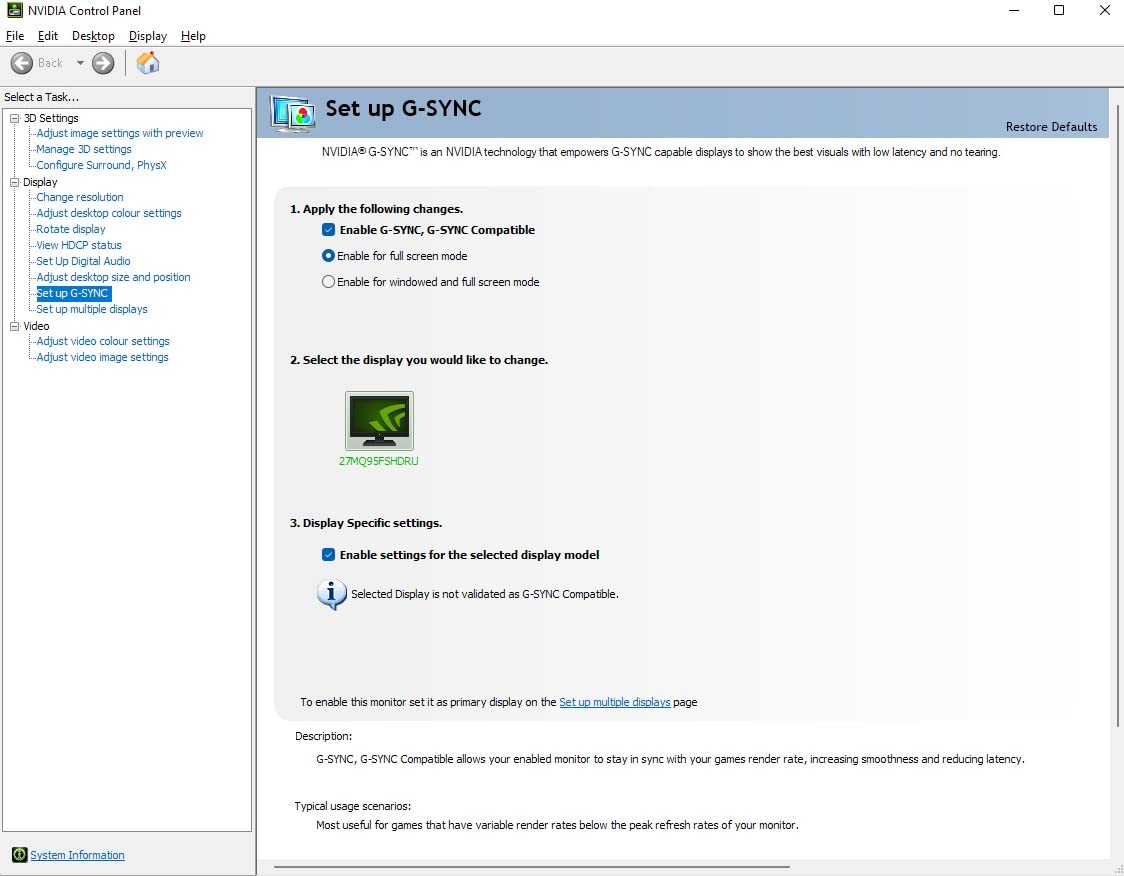This screenshot has height=876, width=1124.
Task: Open the Display menu
Action: [x=148, y=36]
